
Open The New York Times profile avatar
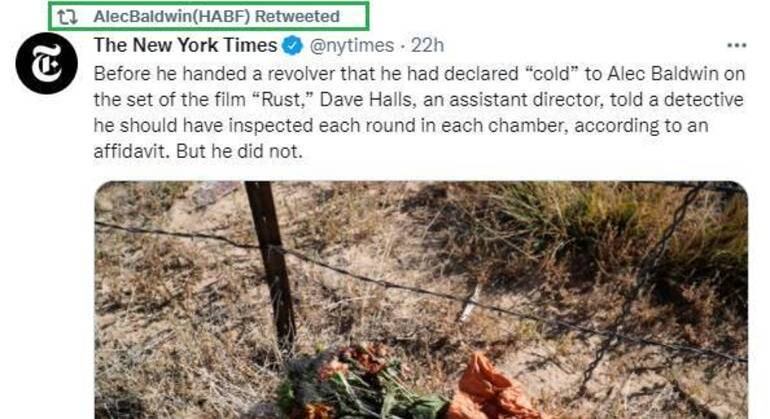coord(47,63)
